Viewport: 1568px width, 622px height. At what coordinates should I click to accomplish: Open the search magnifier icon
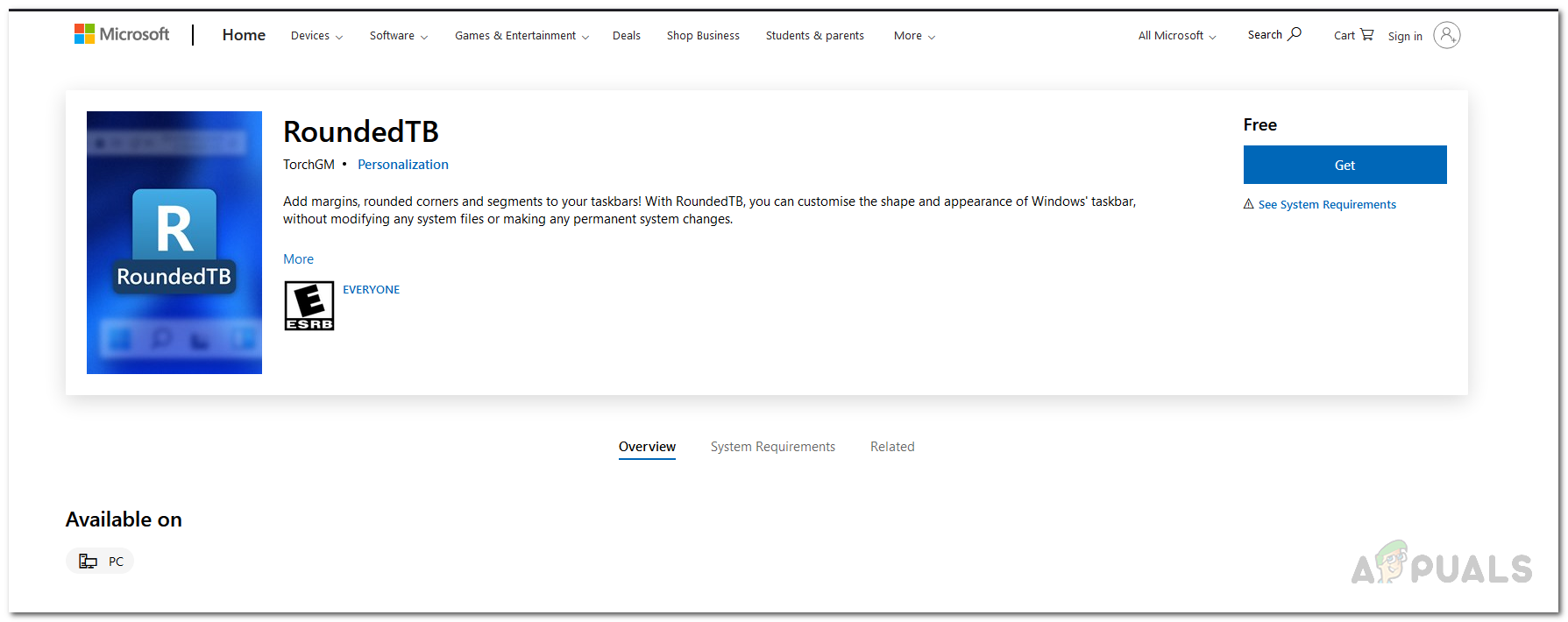point(1295,34)
